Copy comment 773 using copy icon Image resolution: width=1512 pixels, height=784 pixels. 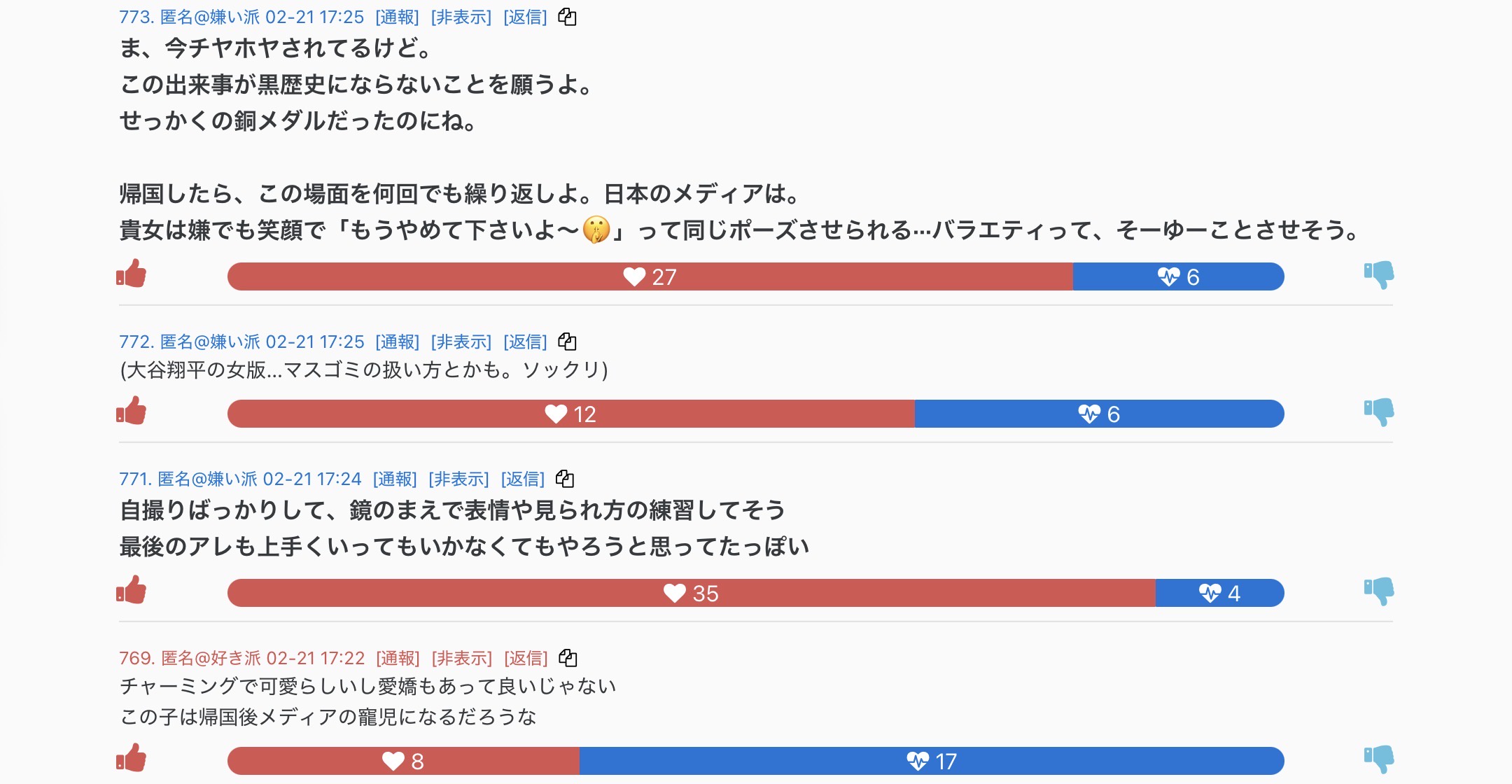click(x=567, y=17)
